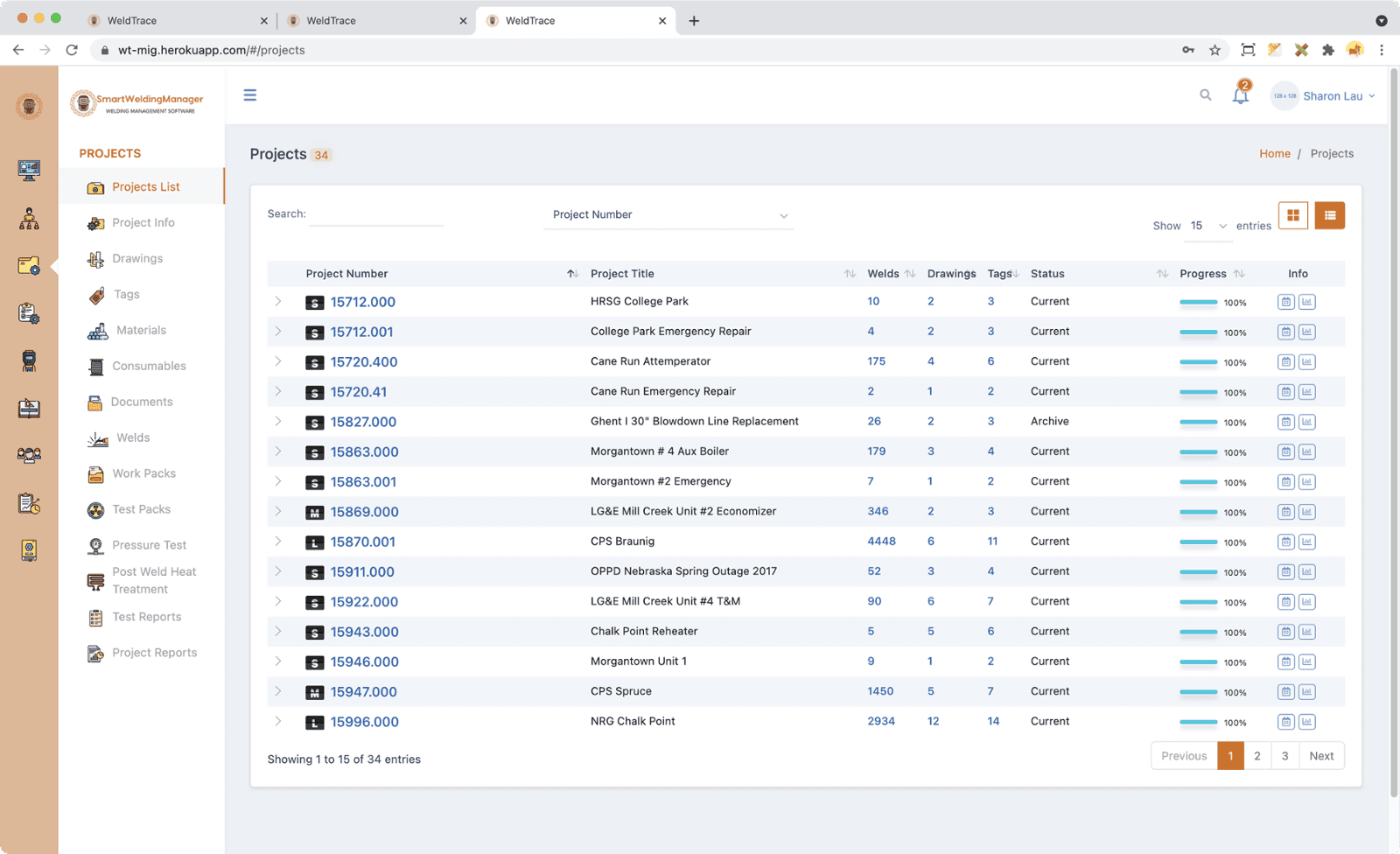Open the Project Number filter dropdown
The image size is (1400, 854).
(x=668, y=215)
